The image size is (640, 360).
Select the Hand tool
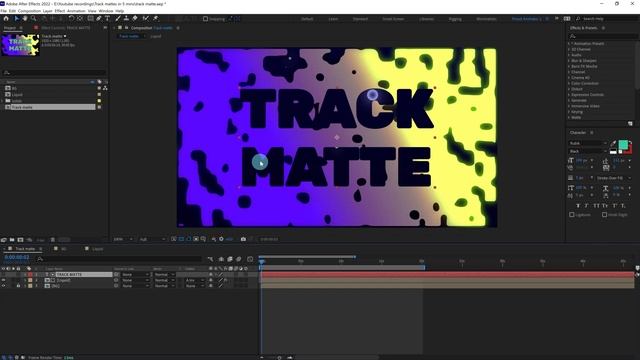pos(25,18)
